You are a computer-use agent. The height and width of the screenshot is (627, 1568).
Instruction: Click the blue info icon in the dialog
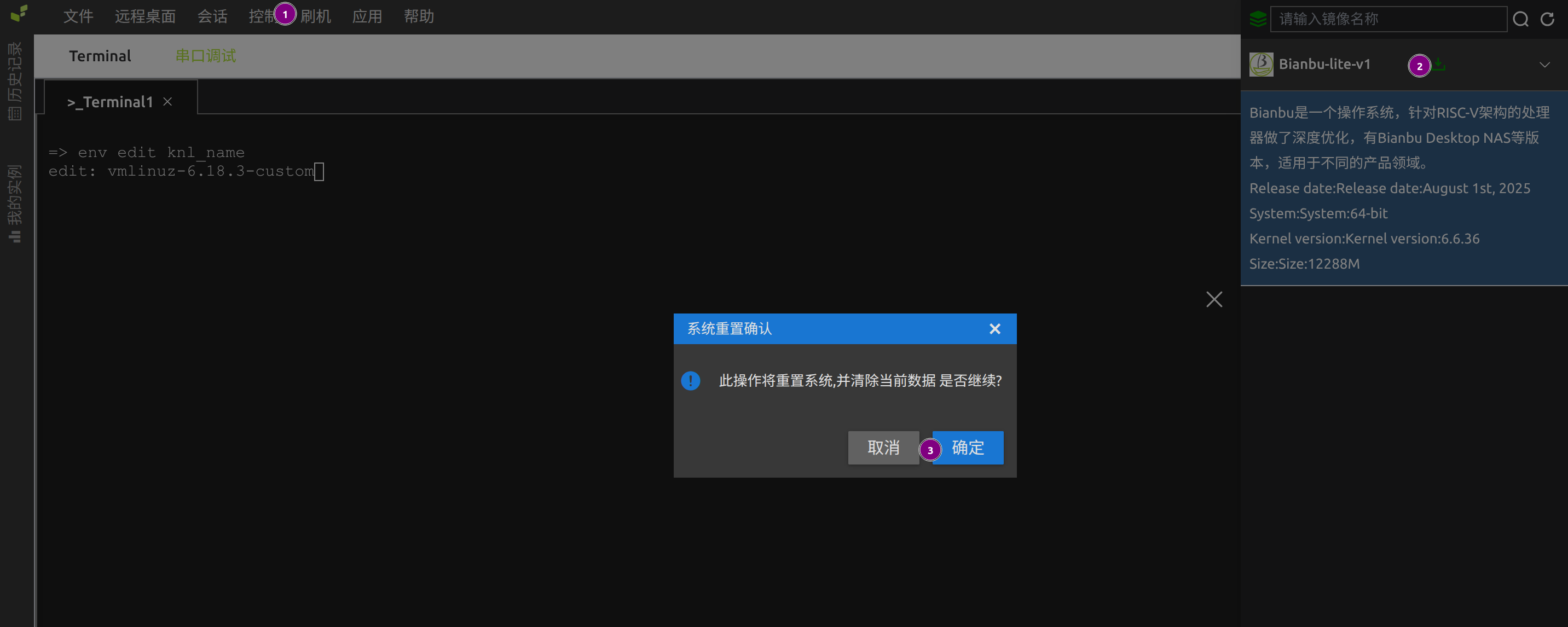click(690, 380)
